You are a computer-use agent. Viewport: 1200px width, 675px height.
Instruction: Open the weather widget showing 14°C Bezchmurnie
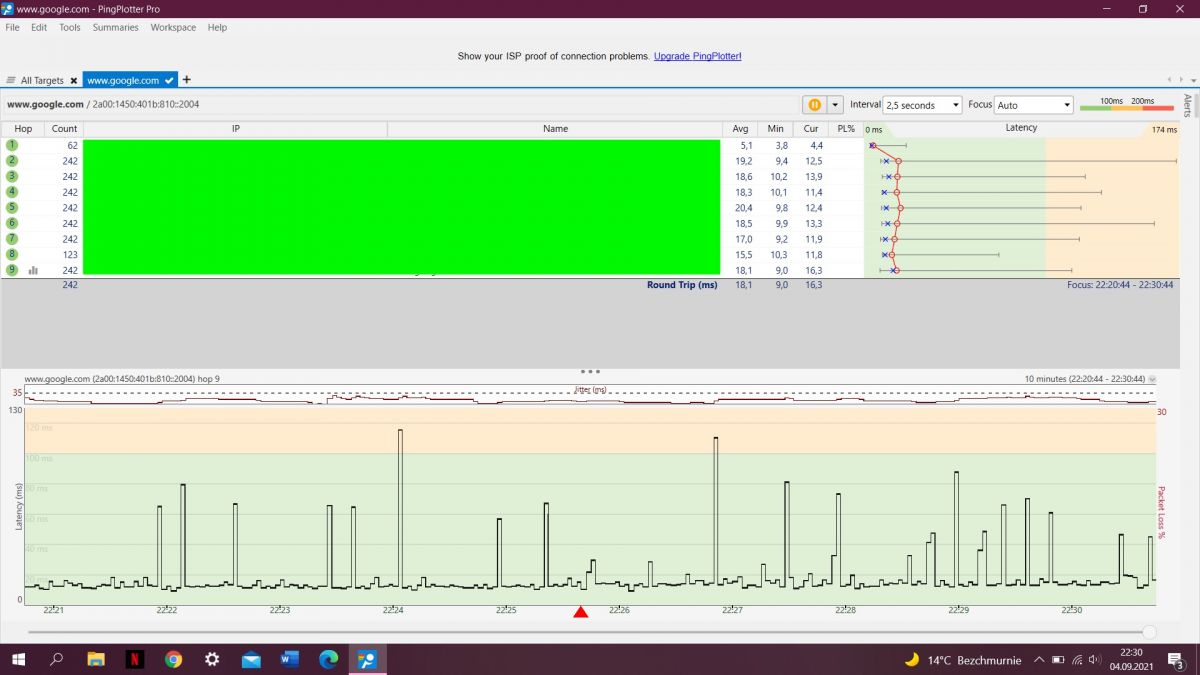tap(962, 660)
